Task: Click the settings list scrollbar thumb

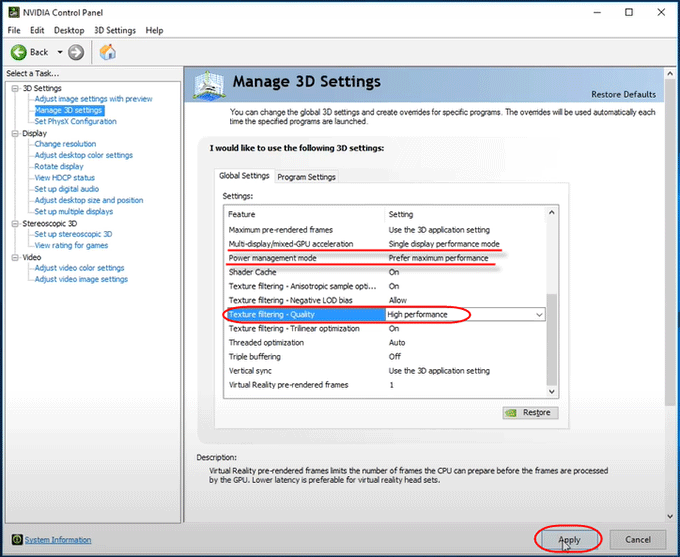Action: click(x=552, y=340)
